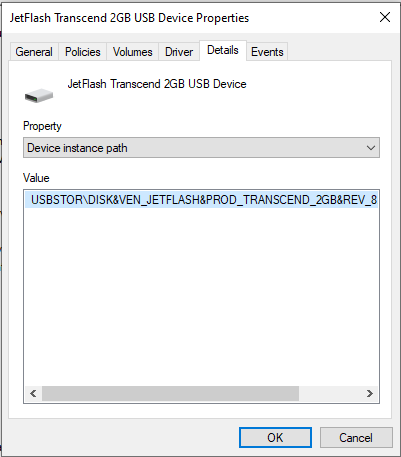Confirm with the OK button
The width and height of the screenshot is (401, 457).
coord(275,437)
